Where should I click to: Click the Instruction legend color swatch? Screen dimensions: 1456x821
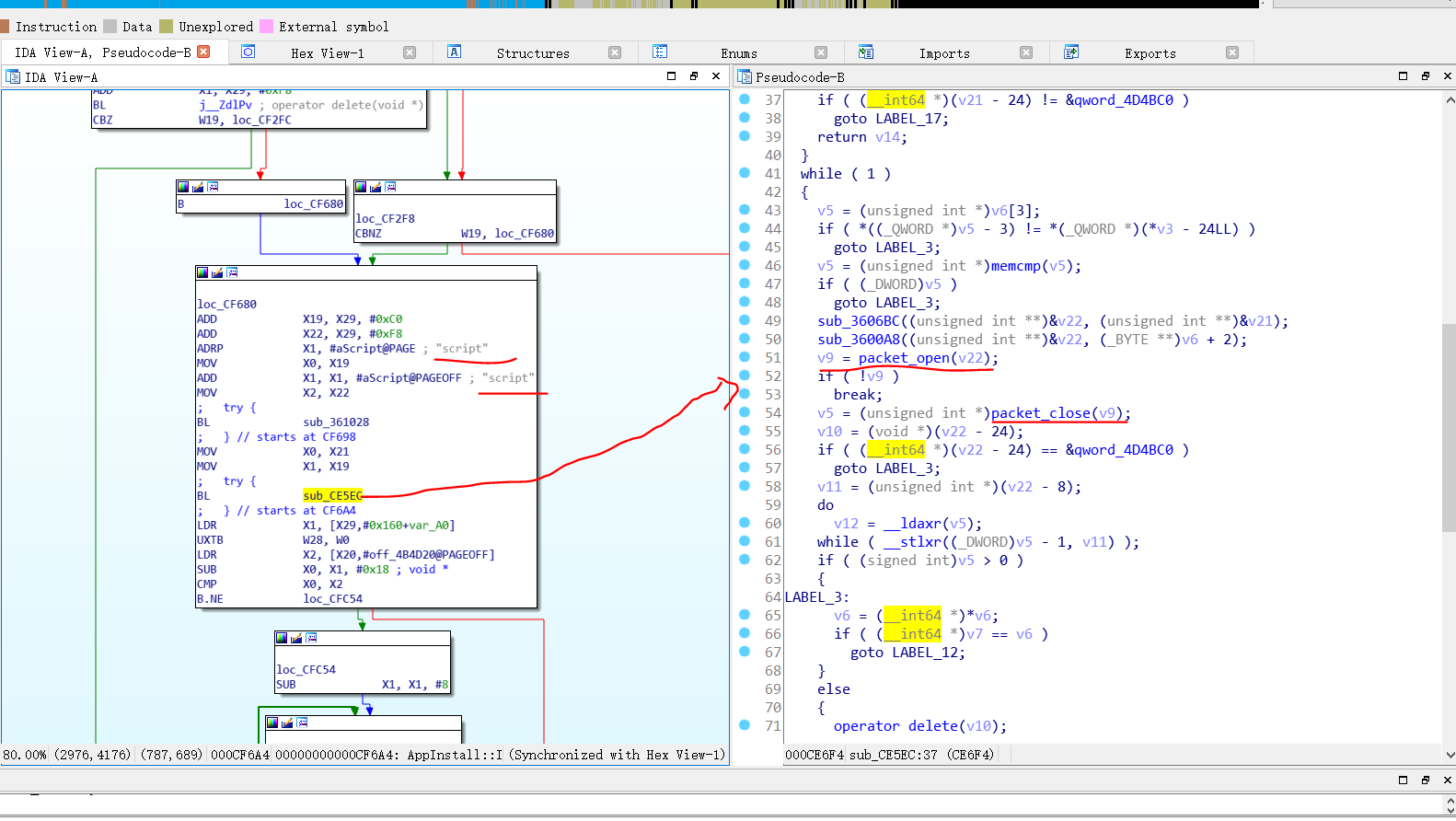(6, 27)
